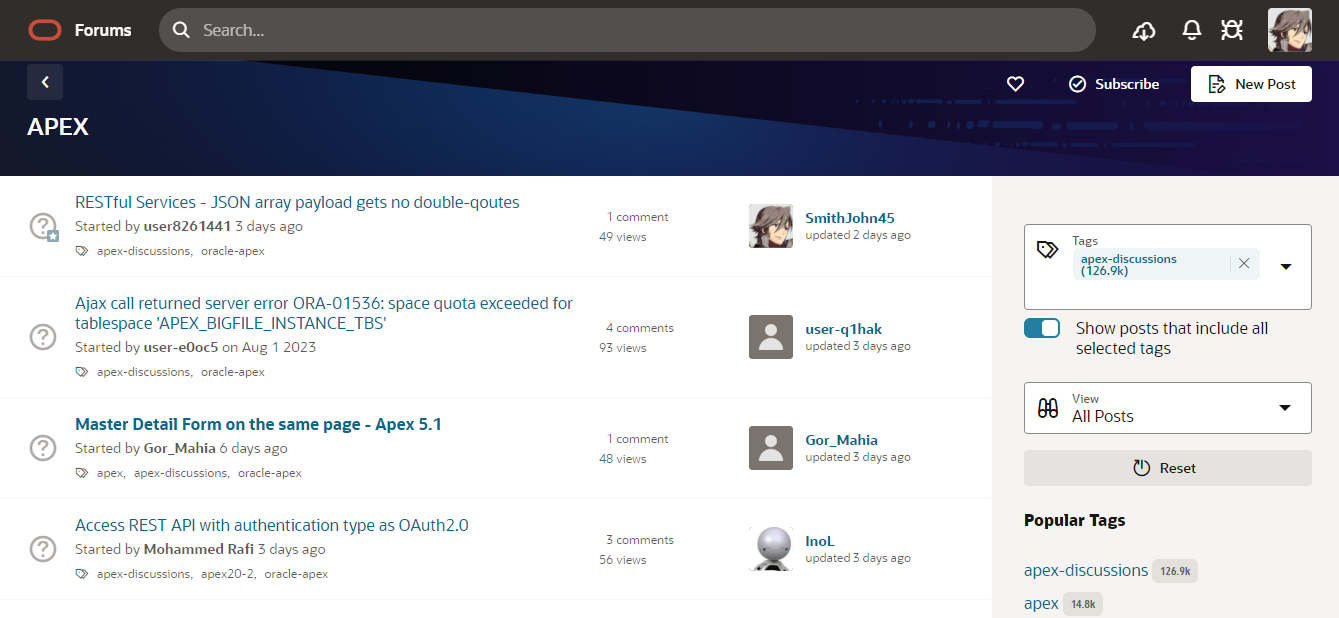Expand the Tags dropdown arrow

click(x=1286, y=266)
